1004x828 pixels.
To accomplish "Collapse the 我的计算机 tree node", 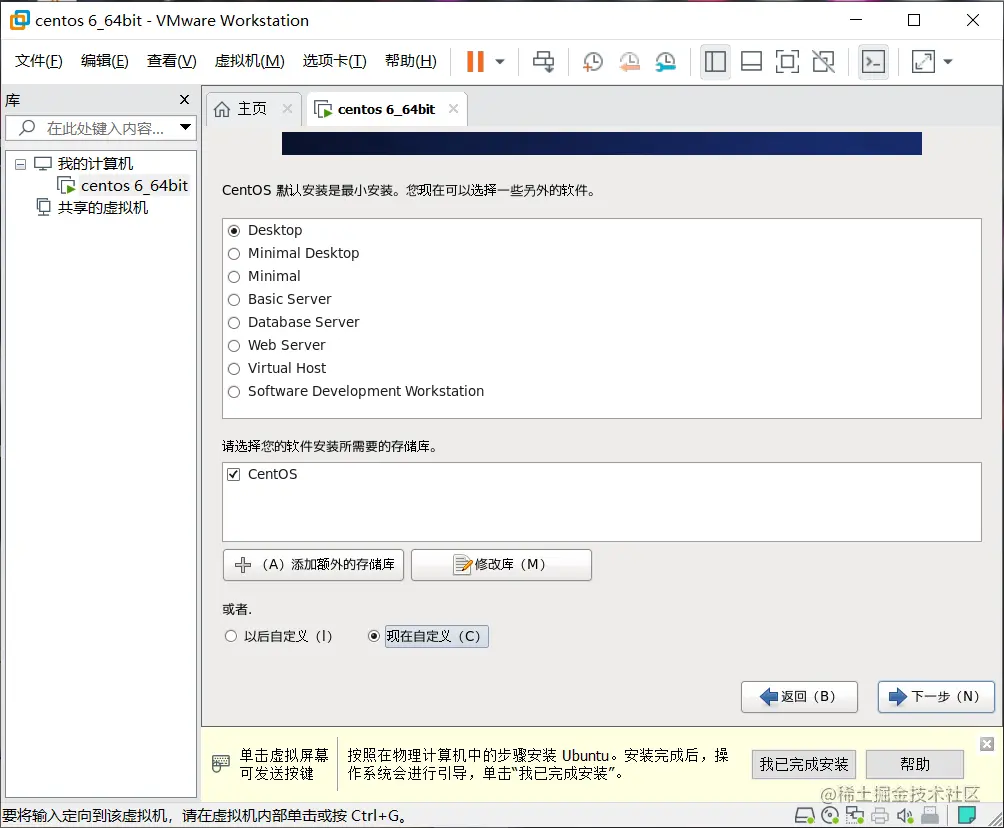I will pos(20,165).
